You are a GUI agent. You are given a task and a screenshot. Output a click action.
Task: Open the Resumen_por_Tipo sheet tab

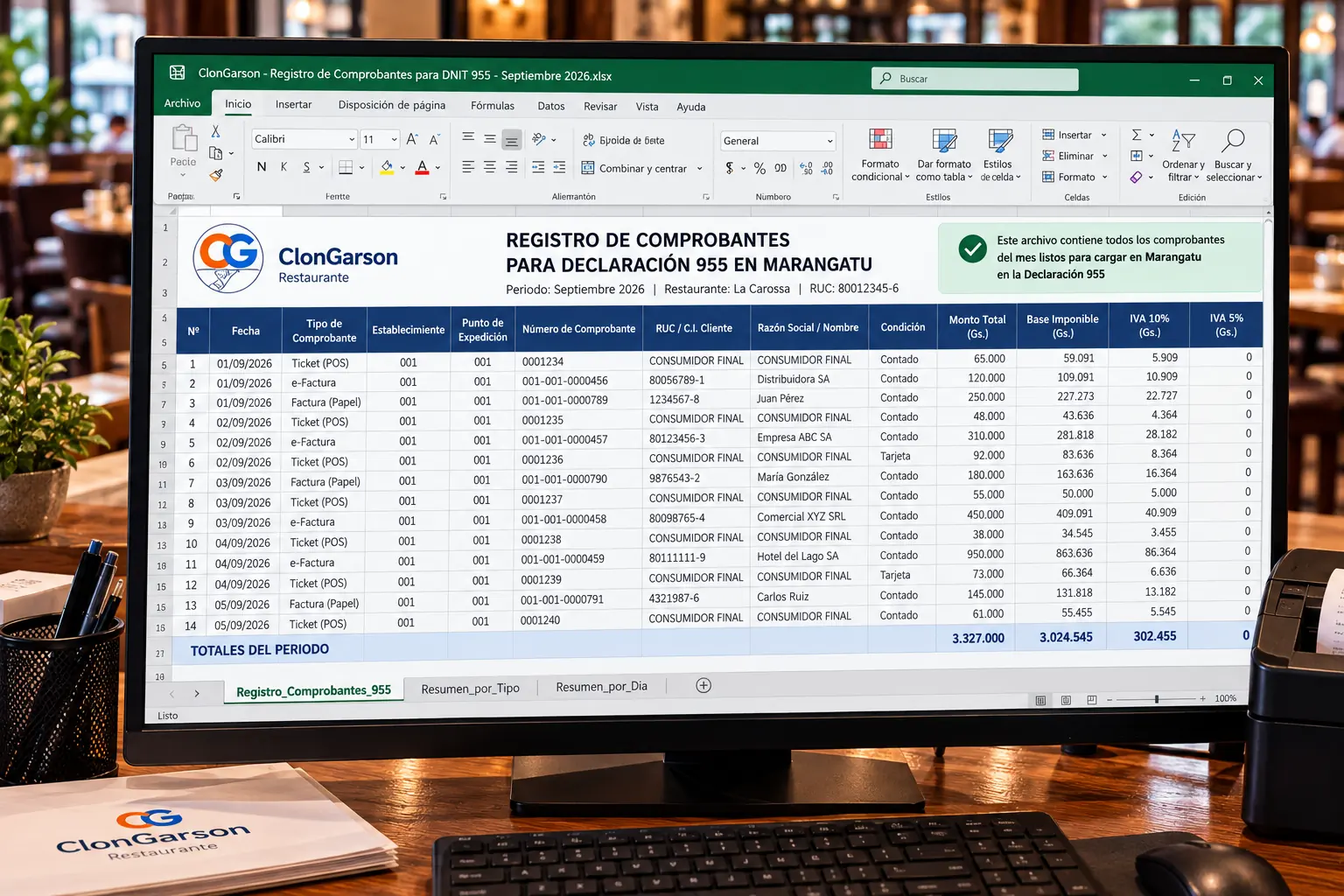pos(471,689)
